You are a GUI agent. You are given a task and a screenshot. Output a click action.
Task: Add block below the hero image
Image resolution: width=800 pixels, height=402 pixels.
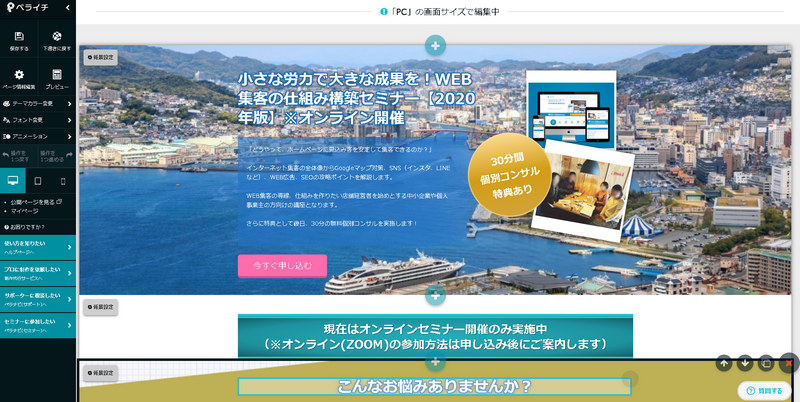pos(435,295)
